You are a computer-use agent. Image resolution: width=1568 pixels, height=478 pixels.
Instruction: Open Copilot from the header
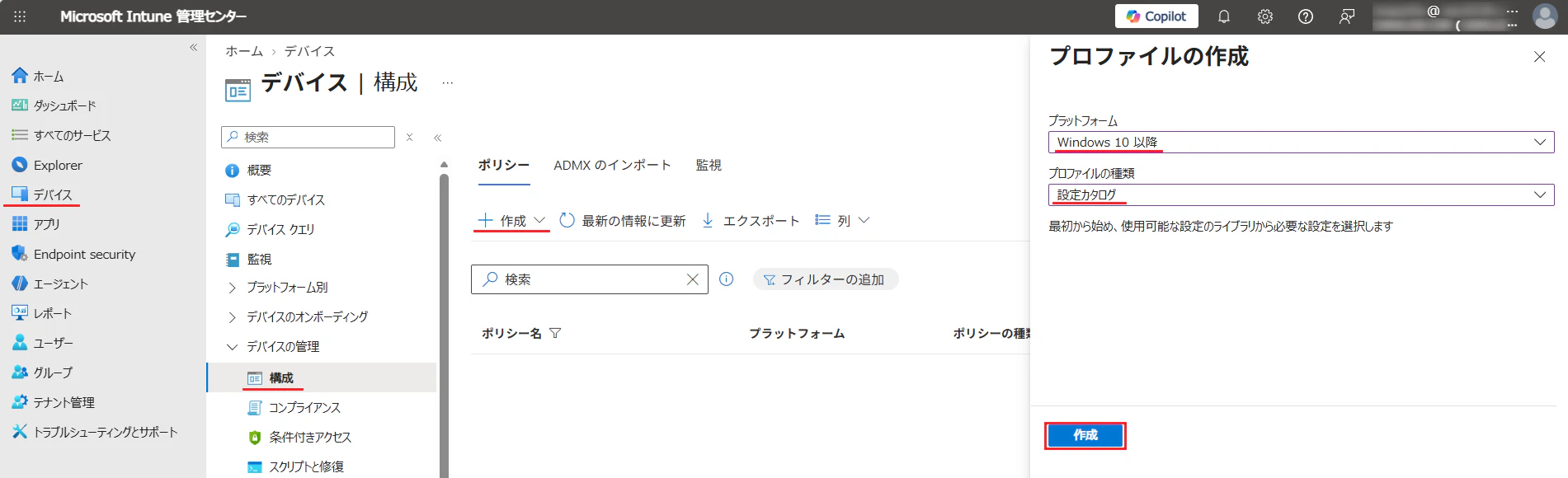1156,16
